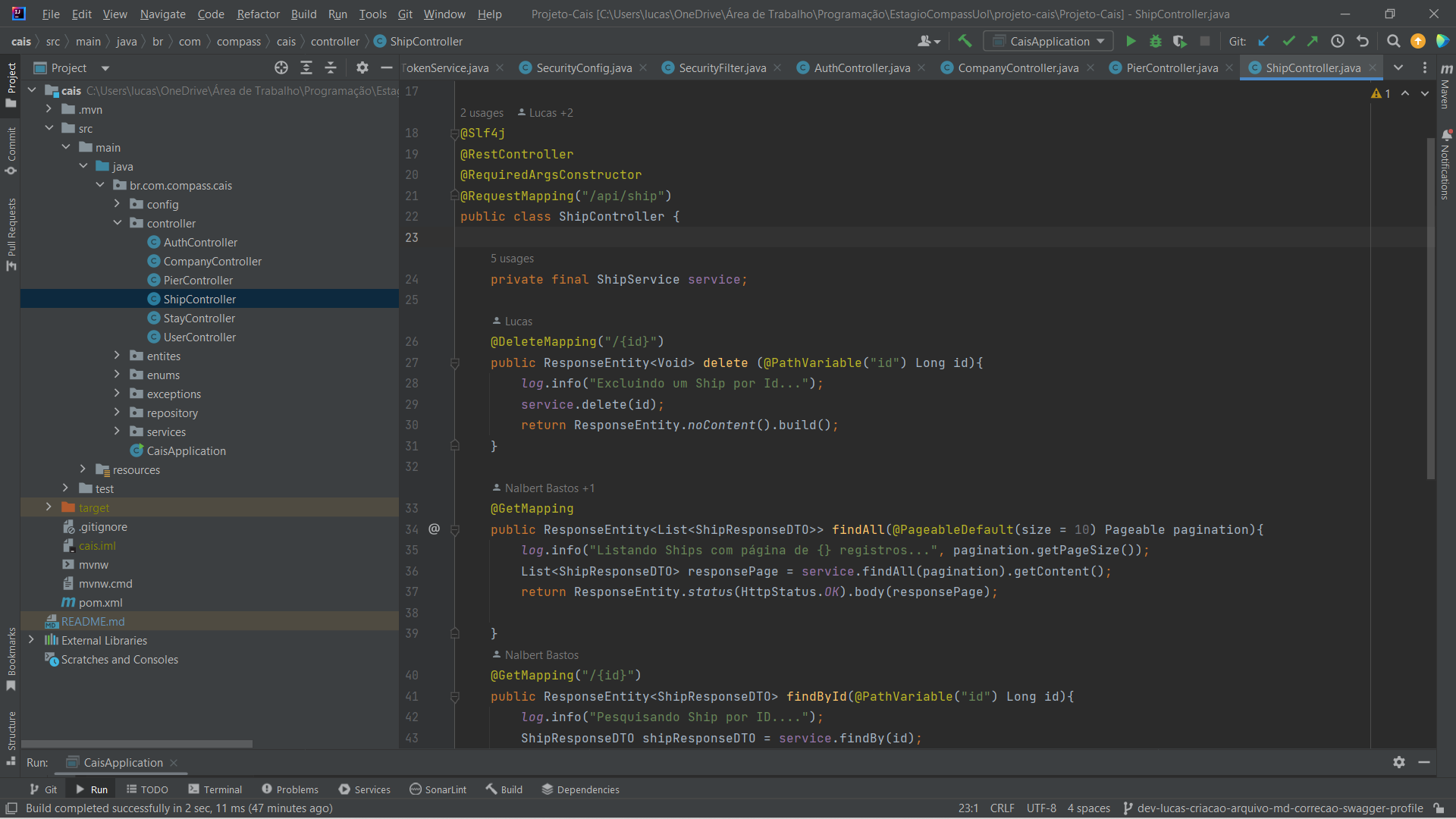
Task: Open the Refactor menu
Action: pyautogui.click(x=258, y=14)
